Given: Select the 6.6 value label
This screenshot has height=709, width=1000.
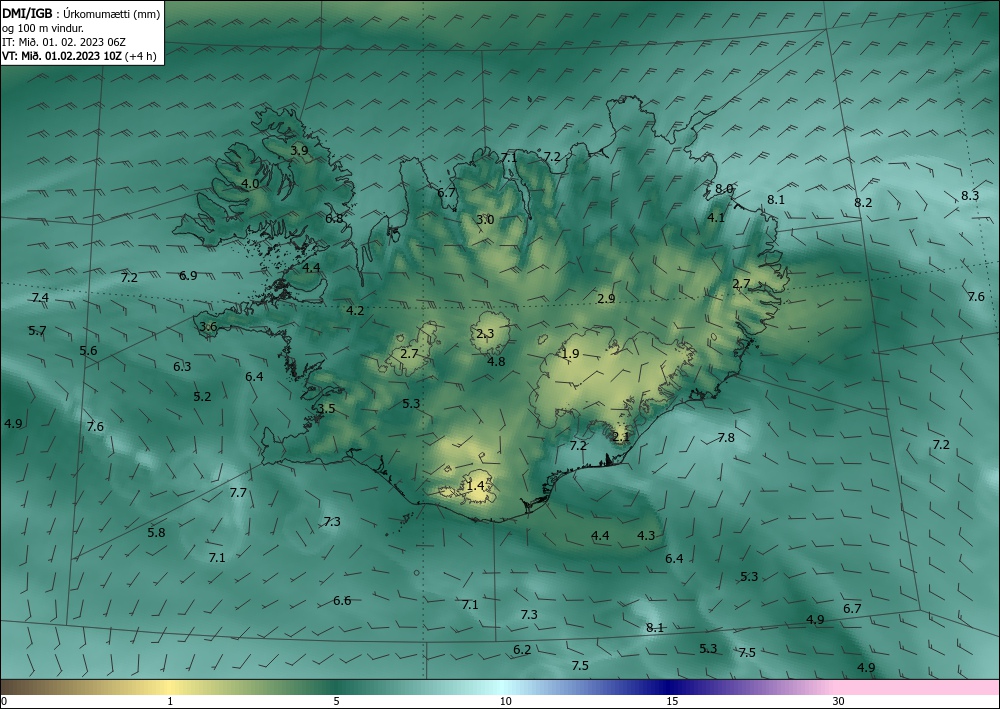Looking at the screenshot, I should 342,601.
